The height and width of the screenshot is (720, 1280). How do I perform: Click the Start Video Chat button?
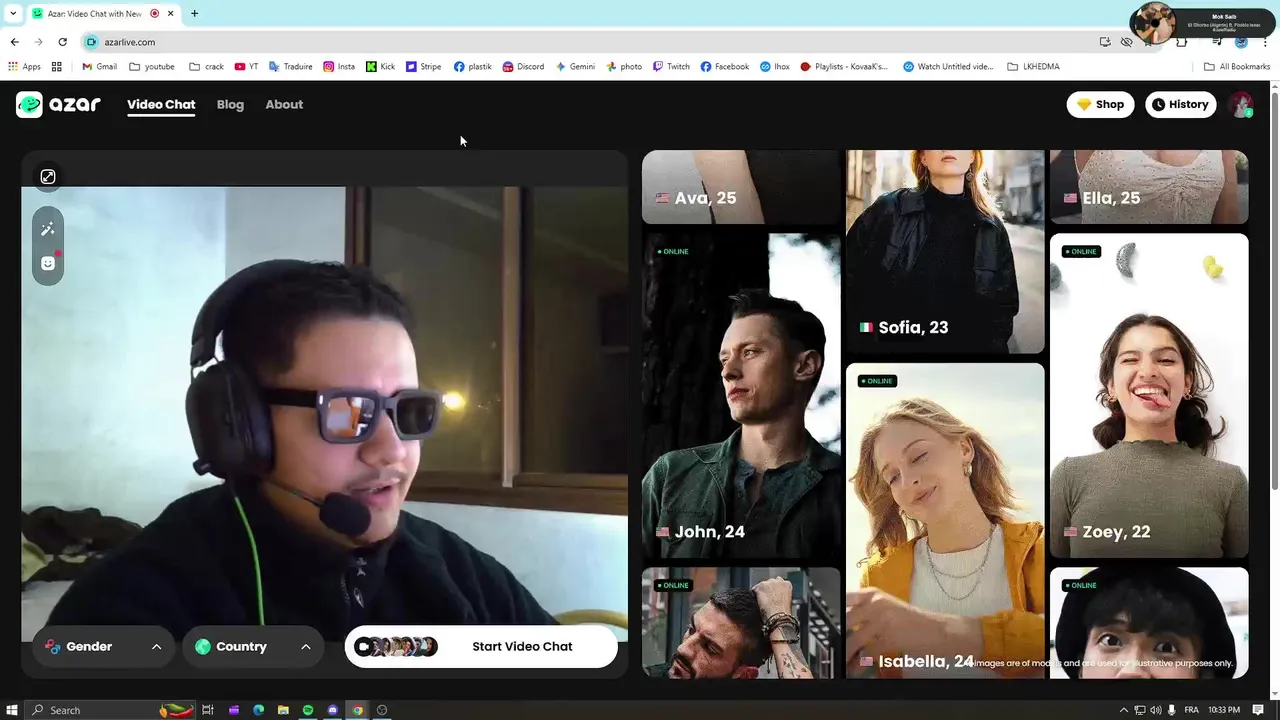pyautogui.click(x=481, y=647)
